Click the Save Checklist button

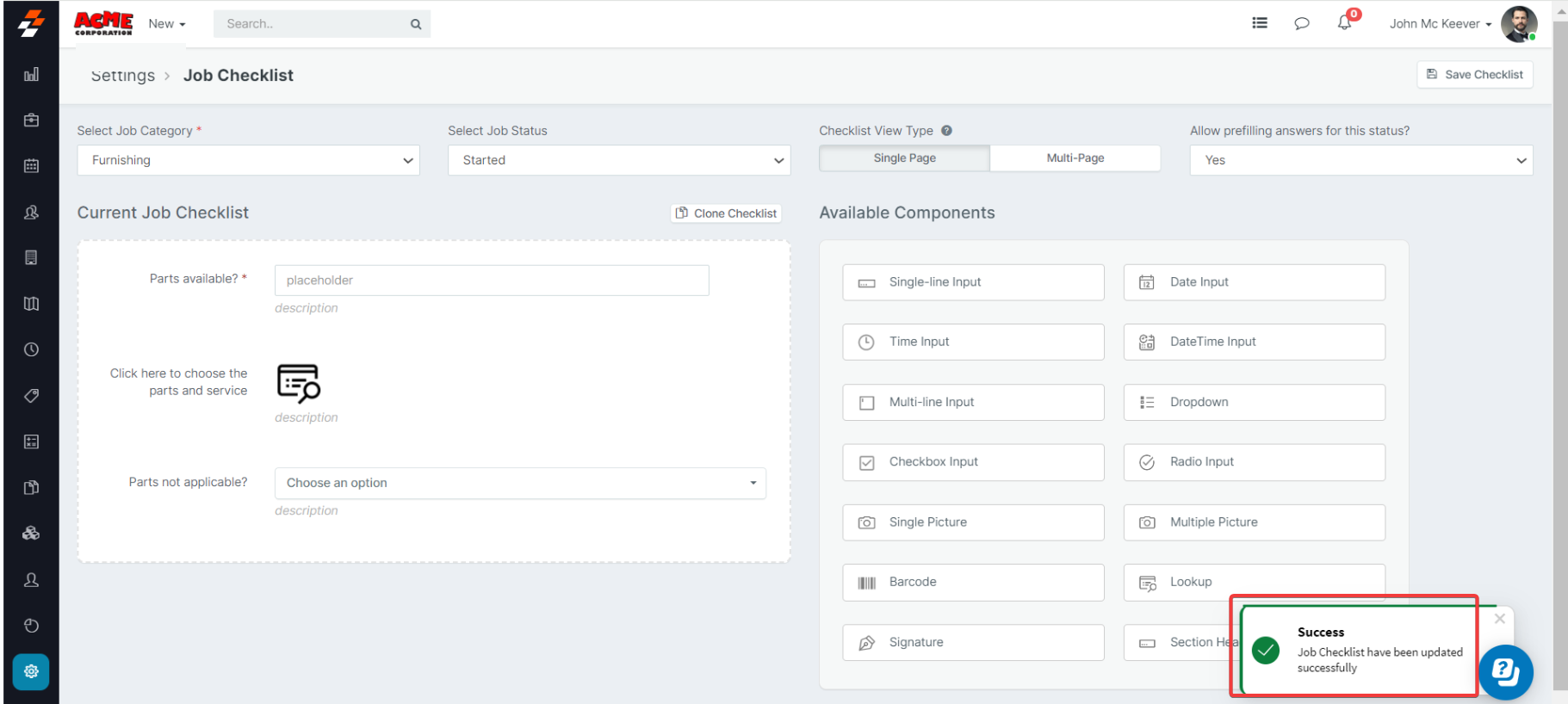(x=1474, y=75)
